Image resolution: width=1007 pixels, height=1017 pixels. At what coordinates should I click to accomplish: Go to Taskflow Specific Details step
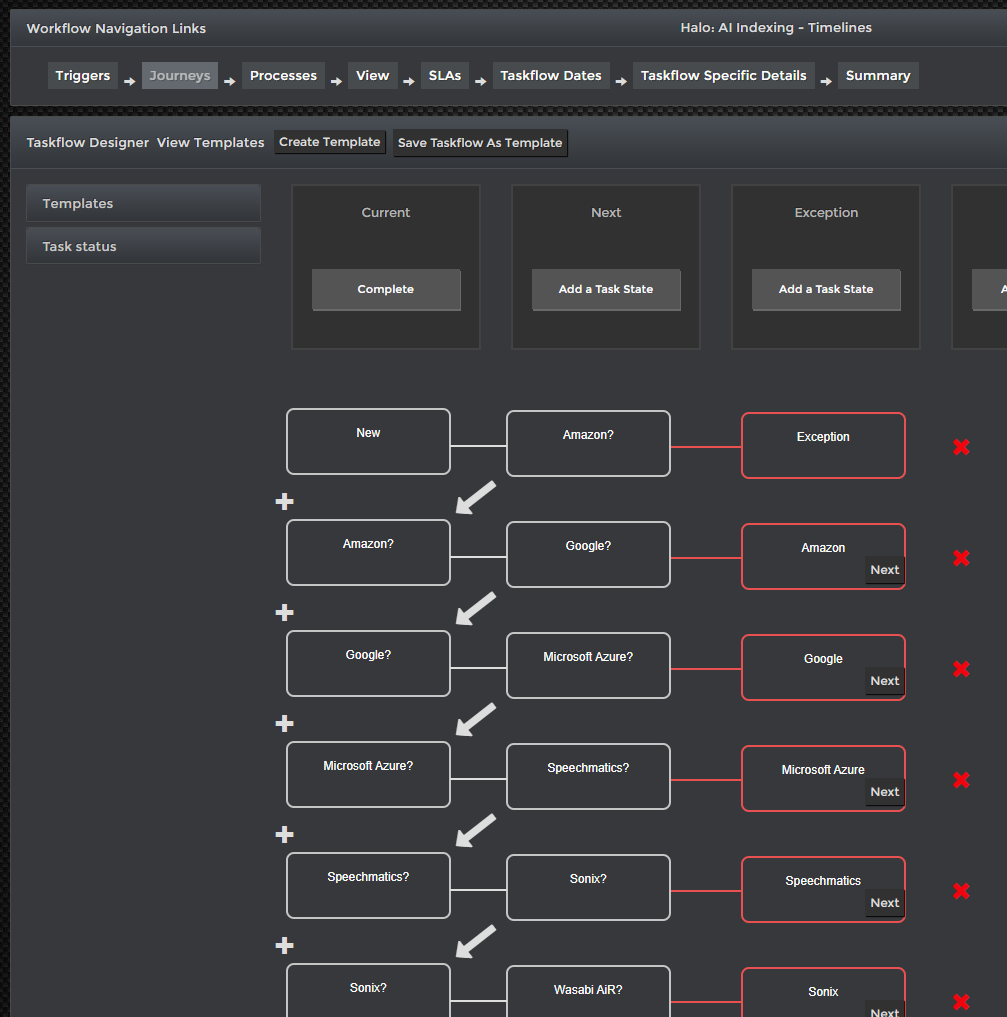pos(724,75)
